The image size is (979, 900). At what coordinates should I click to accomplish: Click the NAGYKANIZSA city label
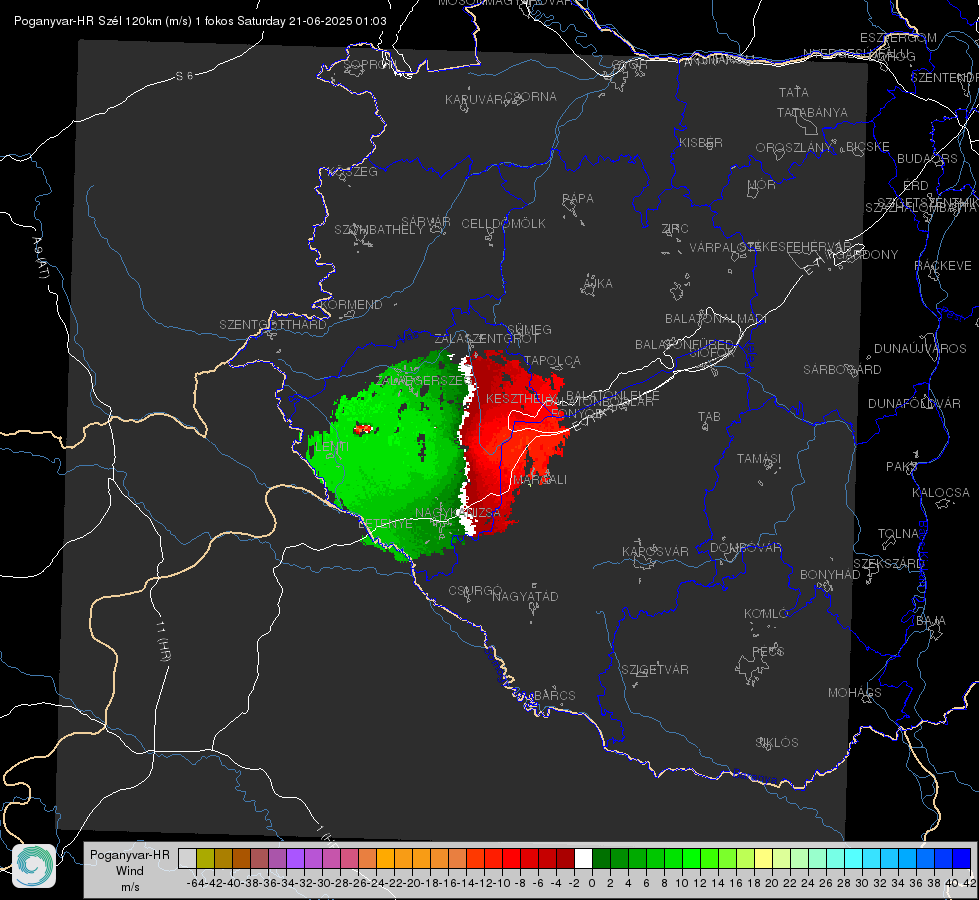pyautogui.click(x=458, y=513)
